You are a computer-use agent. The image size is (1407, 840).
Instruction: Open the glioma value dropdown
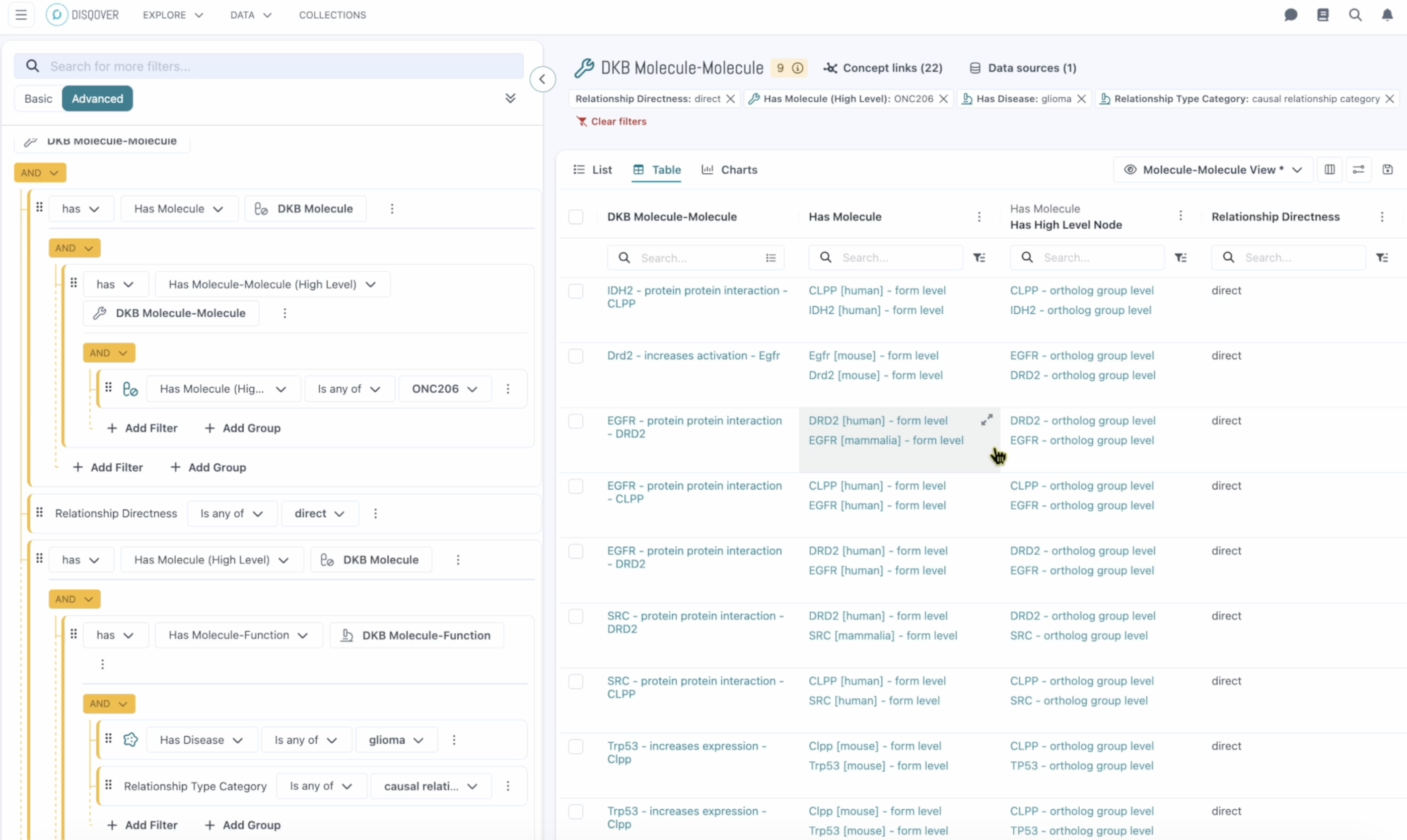396,740
